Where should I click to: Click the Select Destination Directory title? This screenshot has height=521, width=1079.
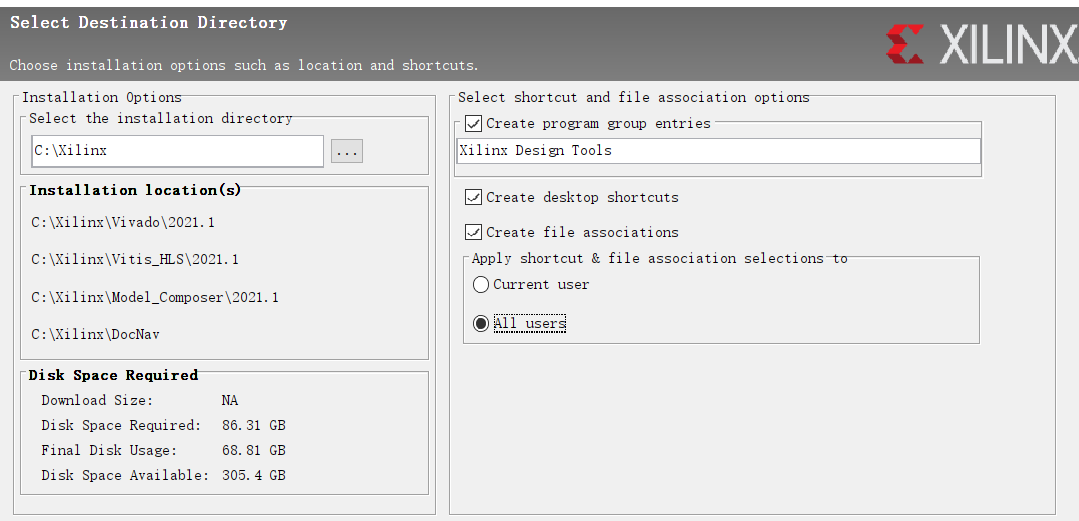[149, 23]
